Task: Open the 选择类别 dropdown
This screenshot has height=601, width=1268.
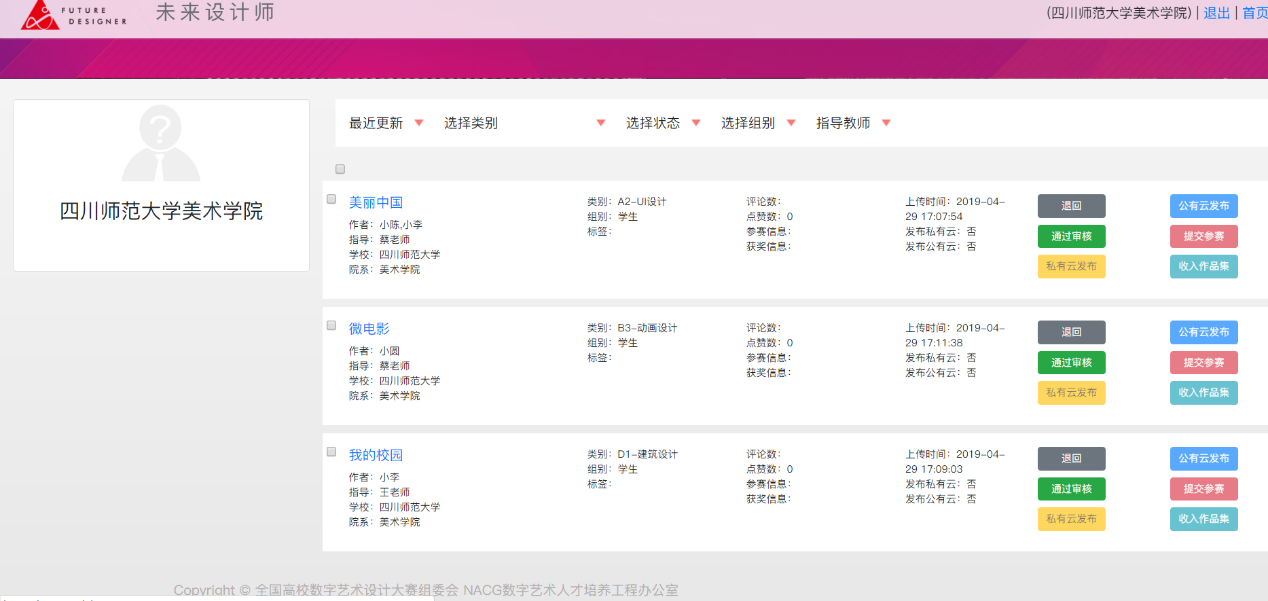Action: coord(525,123)
